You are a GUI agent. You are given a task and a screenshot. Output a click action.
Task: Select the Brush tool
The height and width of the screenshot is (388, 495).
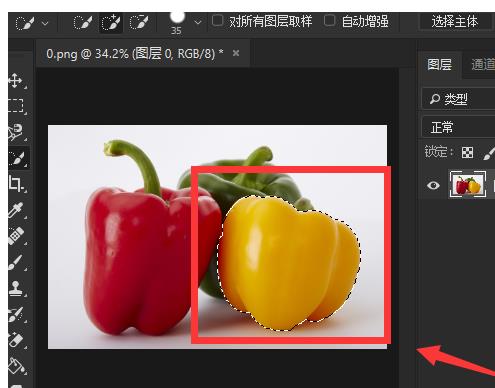[x=15, y=262]
